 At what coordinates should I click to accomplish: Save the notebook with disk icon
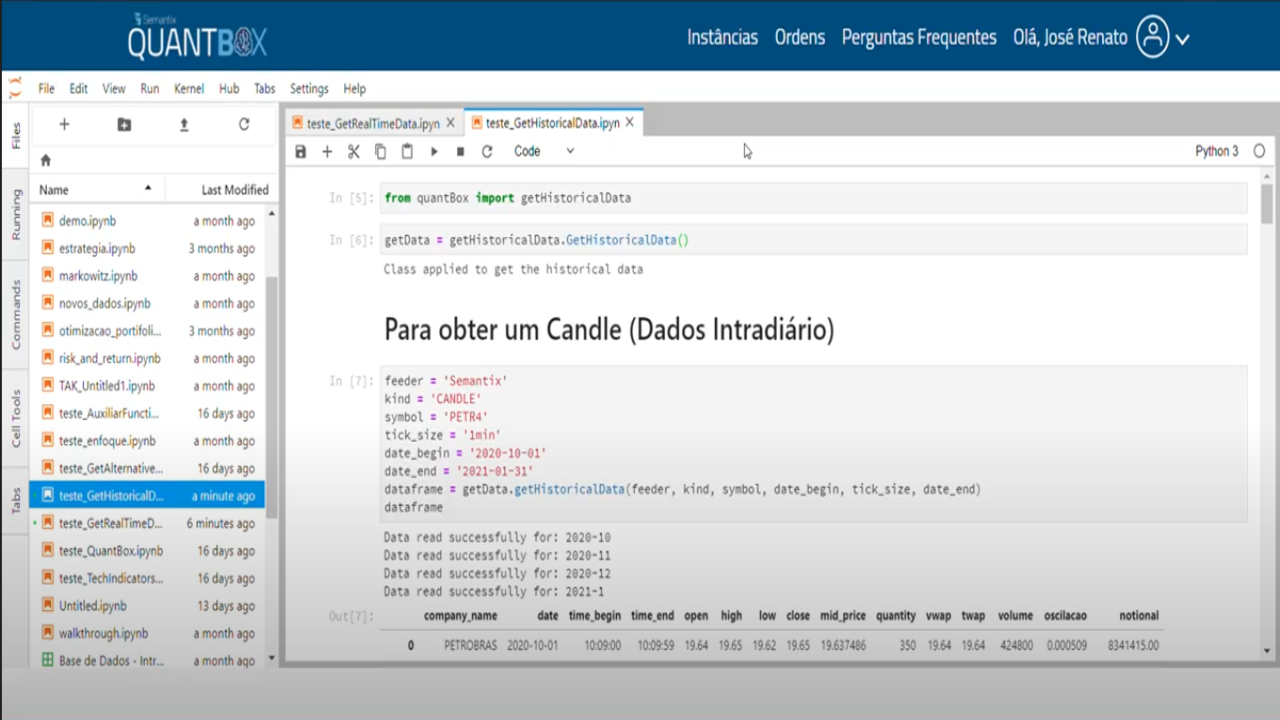[301, 152]
